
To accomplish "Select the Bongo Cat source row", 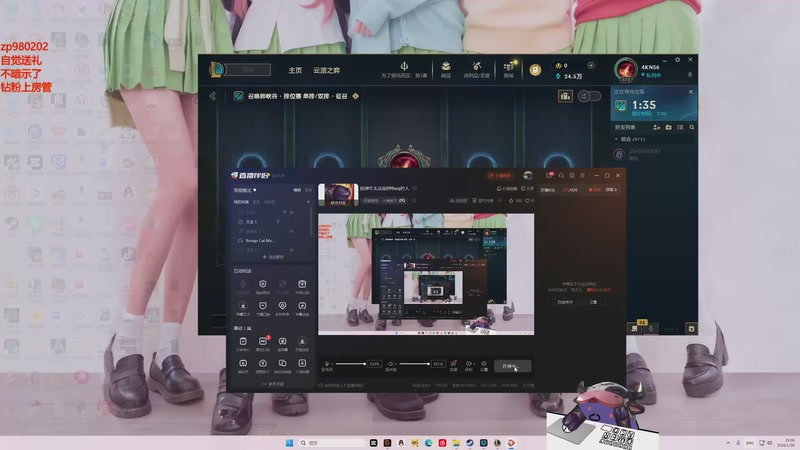I will [x=270, y=240].
